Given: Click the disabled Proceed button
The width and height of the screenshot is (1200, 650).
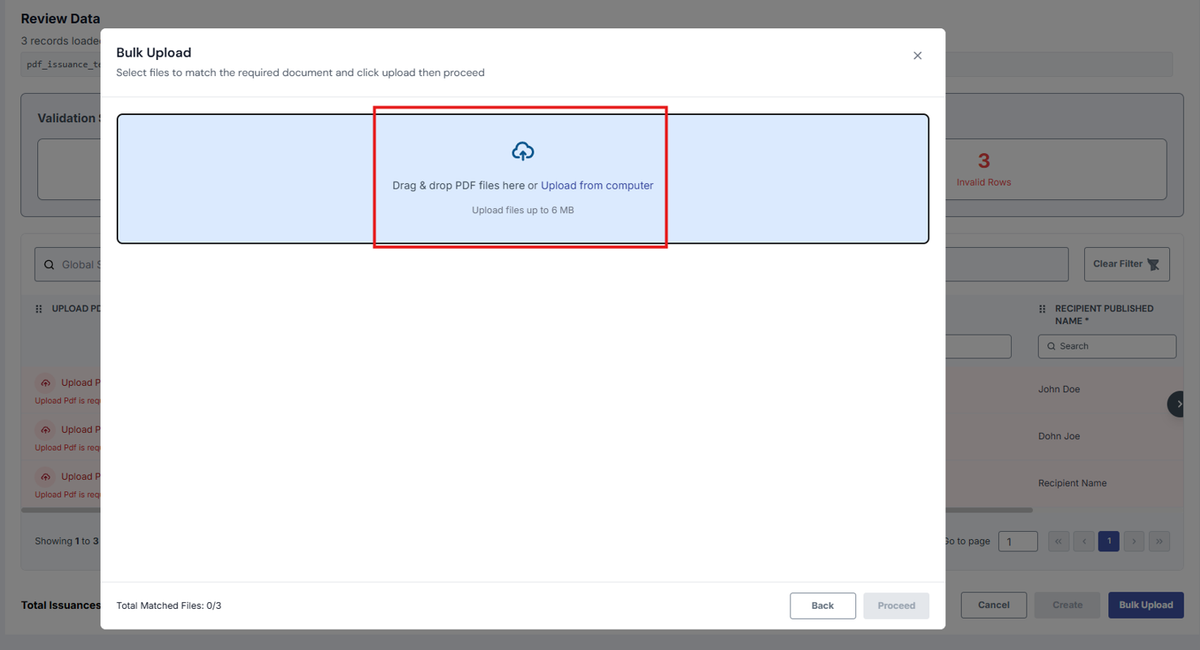Looking at the screenshot, I should (x=896, y=606).
